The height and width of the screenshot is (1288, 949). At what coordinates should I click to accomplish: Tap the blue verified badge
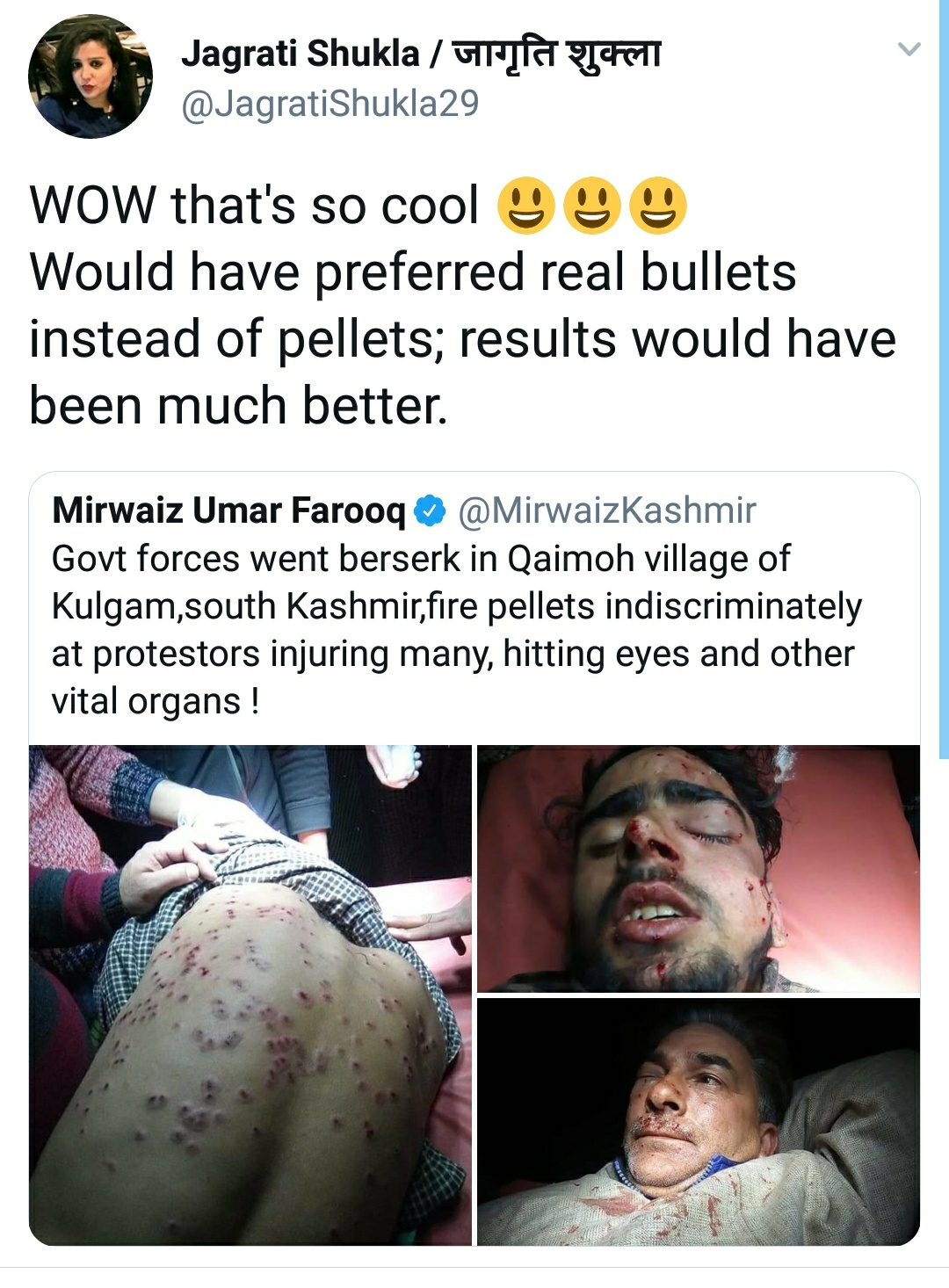(430, 510)
